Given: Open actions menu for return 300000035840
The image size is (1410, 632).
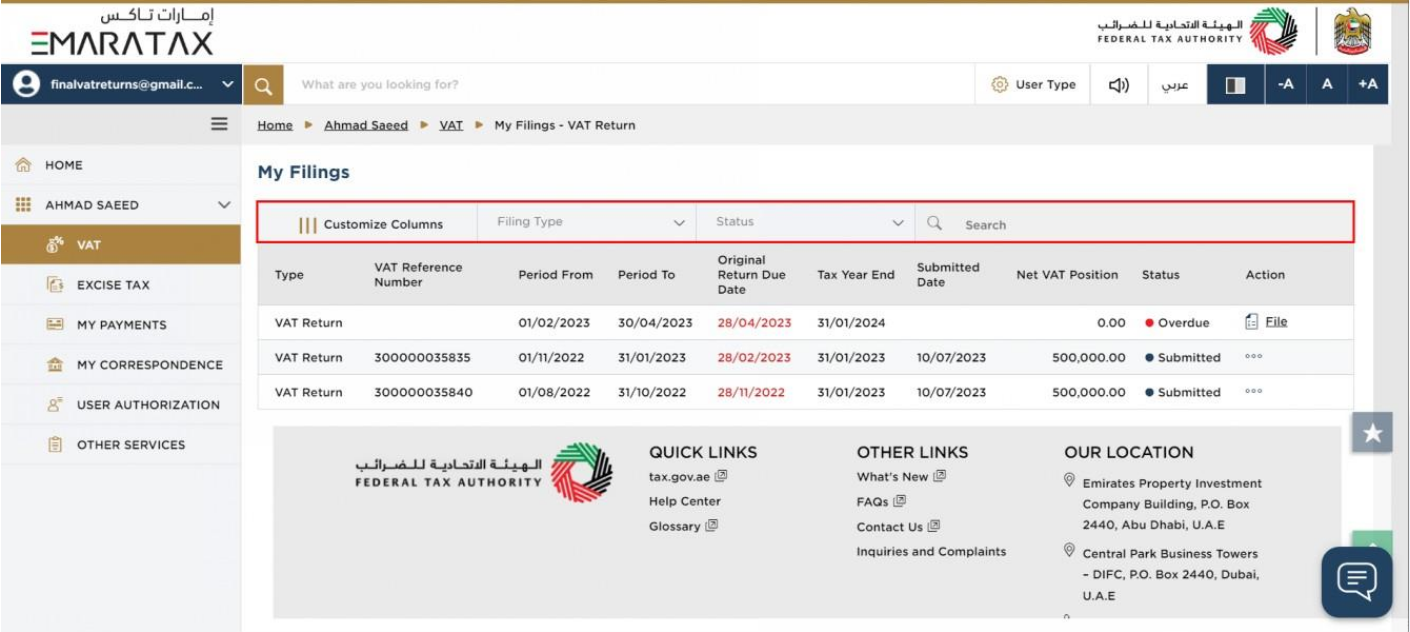Looking at the screenshot, I should point(1254,392).
